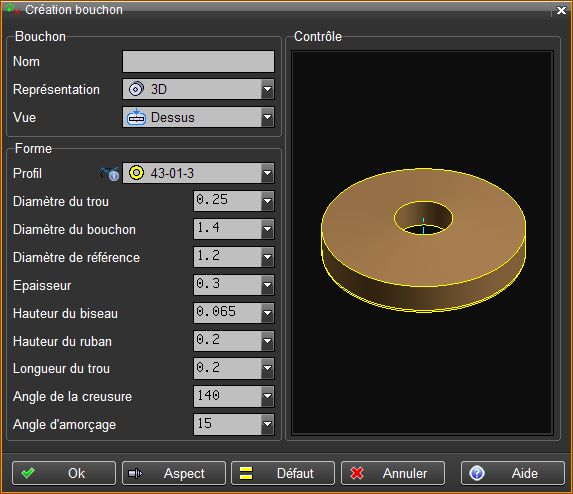Click the Dessus view icon
The width and height of the screenshot is (573, 494).
click(x=136, y=117)
